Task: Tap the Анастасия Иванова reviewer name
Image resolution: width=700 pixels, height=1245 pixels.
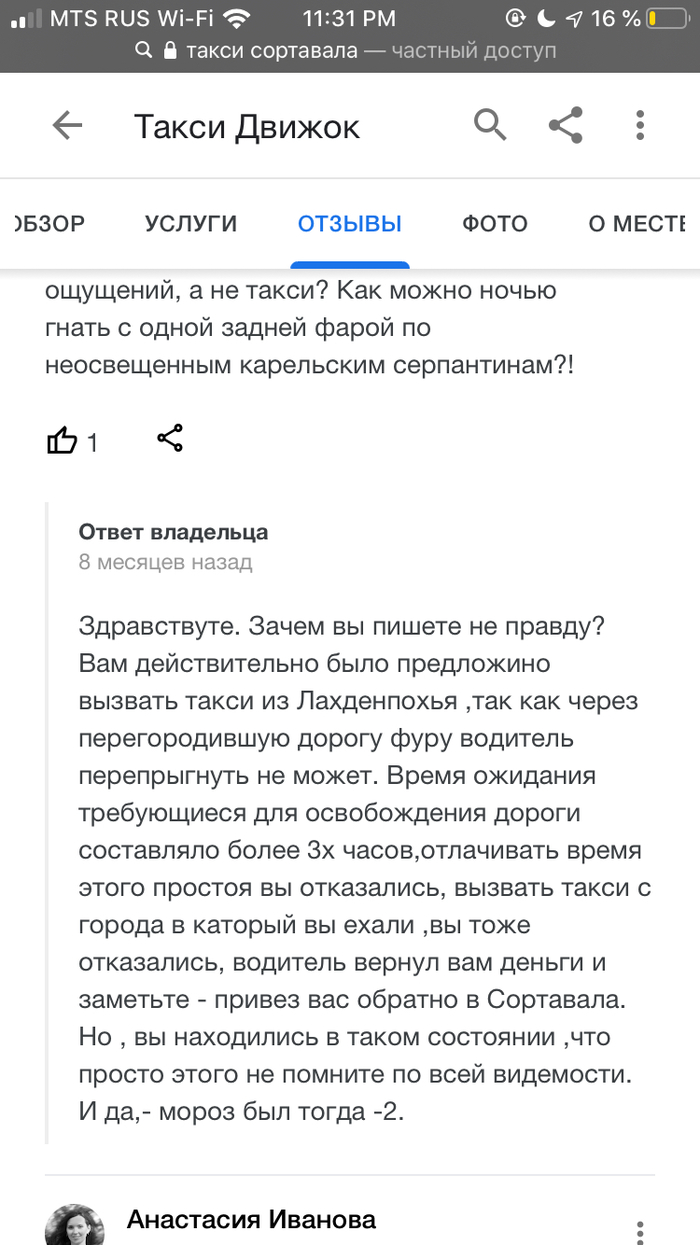Action: (252, 1219)
